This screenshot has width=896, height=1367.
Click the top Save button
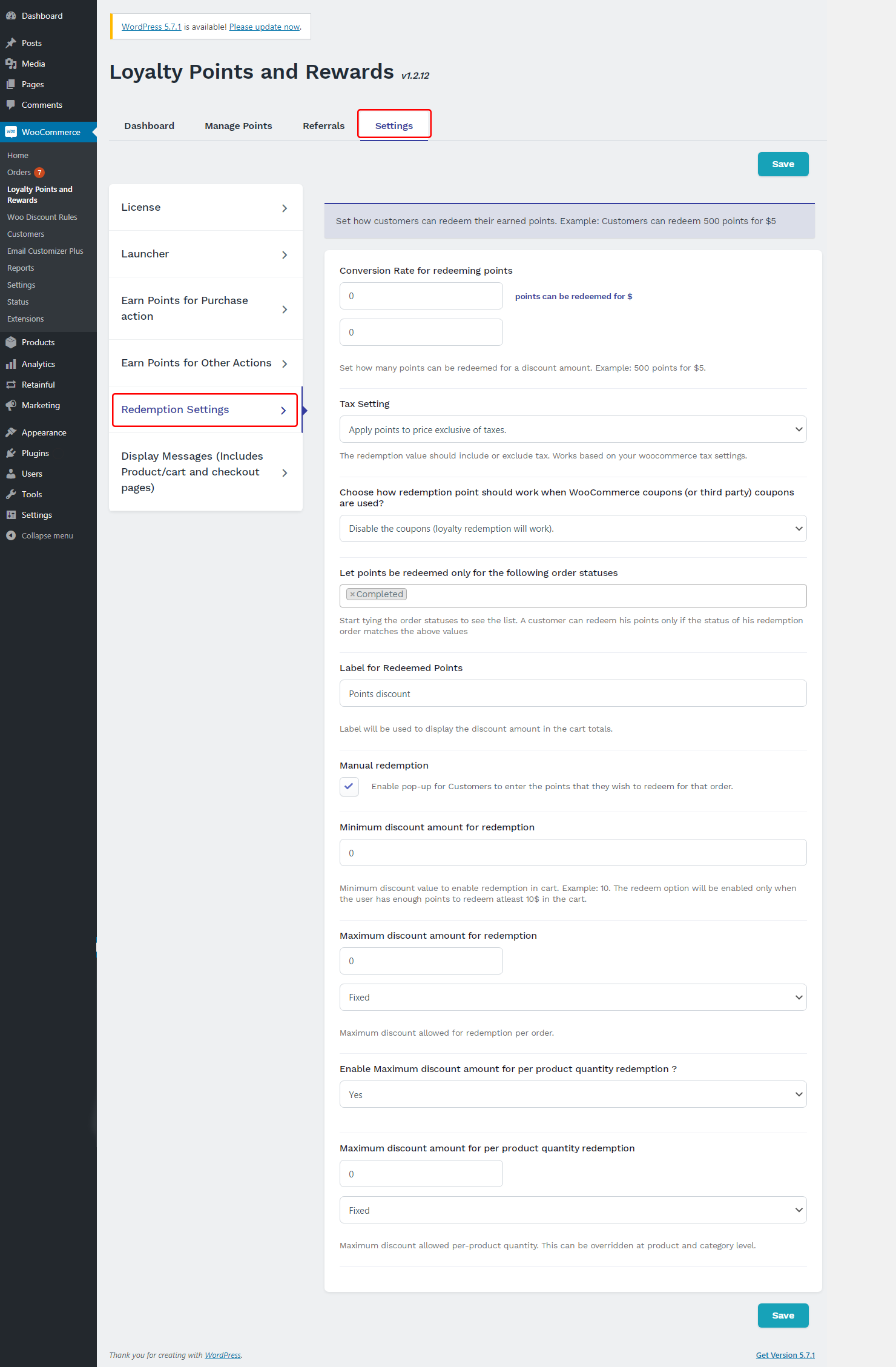pyautogui.click(x=783, y=164)
